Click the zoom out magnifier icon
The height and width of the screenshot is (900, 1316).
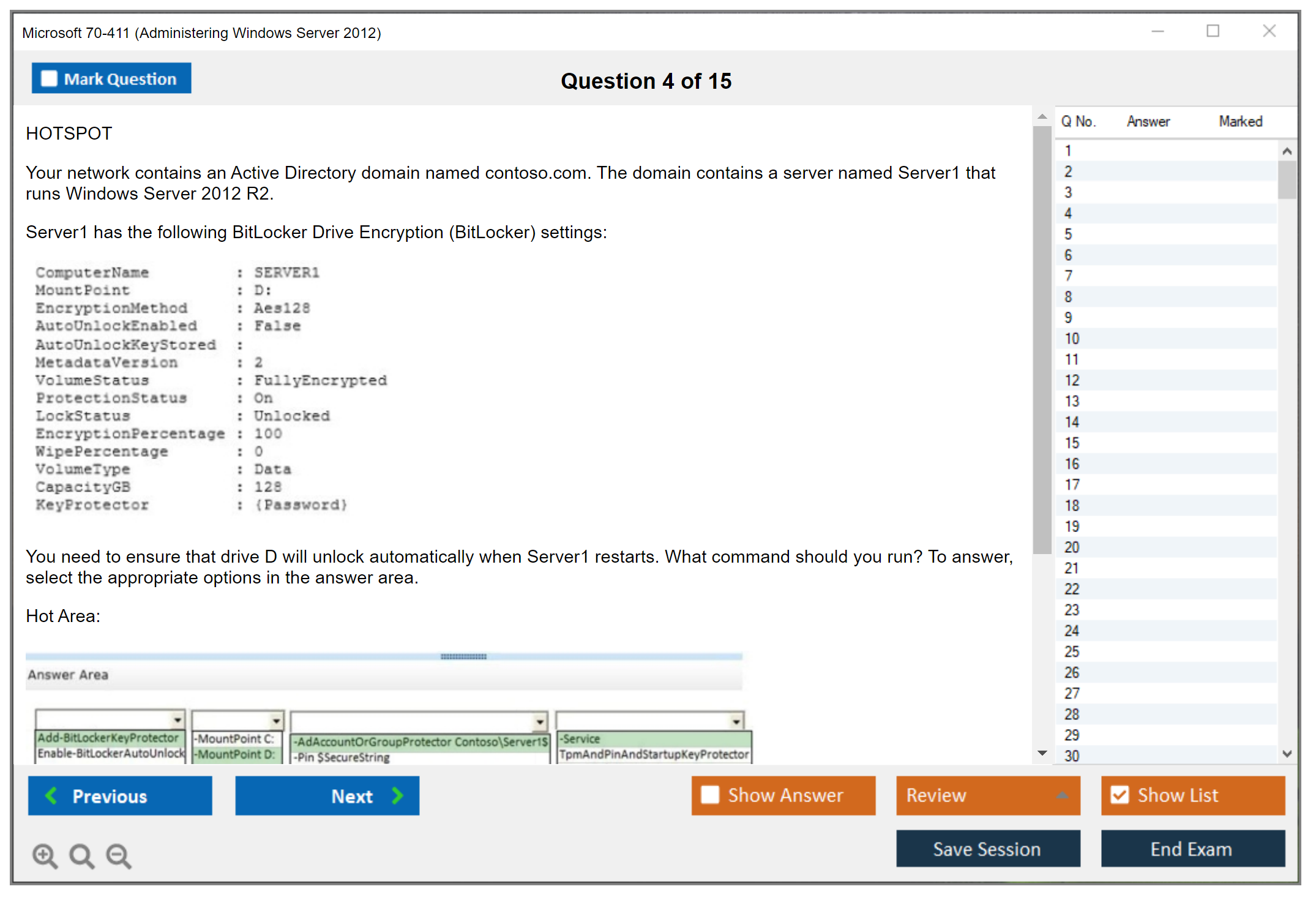click(118, 855)
